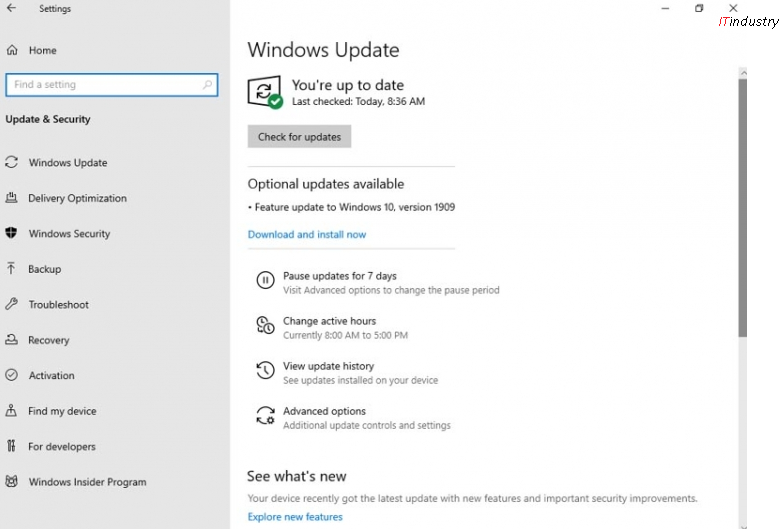The image size is (783, 529).
Task: Click the up-to-date status icon
Action: point(265,91)
